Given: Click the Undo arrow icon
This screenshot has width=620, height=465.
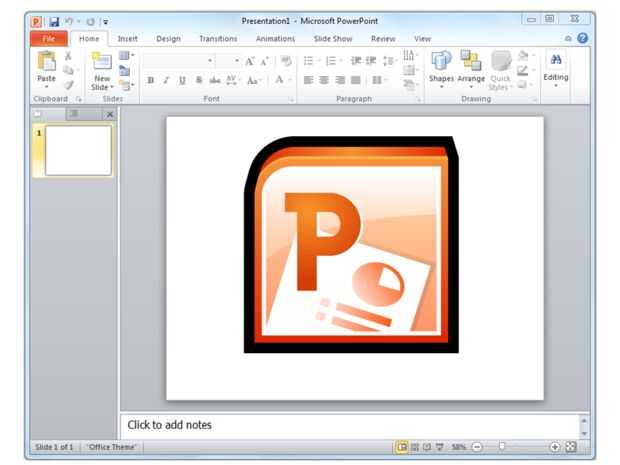Looking at the screenshot, I should pos(69,21).
